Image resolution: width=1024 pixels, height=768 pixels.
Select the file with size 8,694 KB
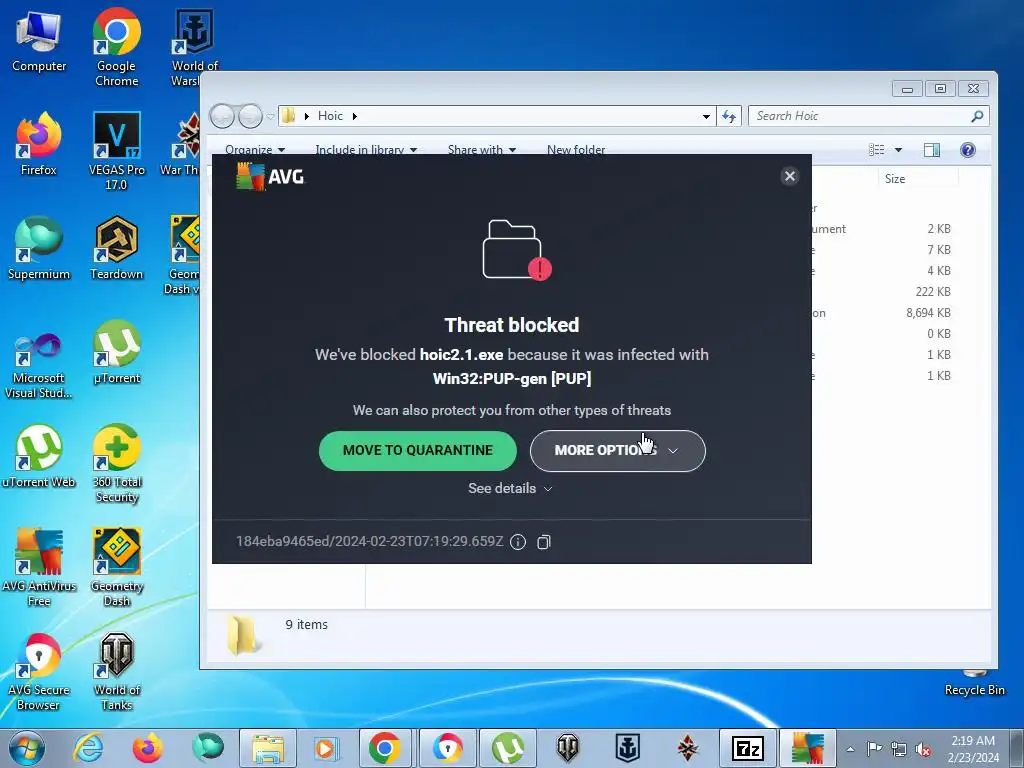928,313
